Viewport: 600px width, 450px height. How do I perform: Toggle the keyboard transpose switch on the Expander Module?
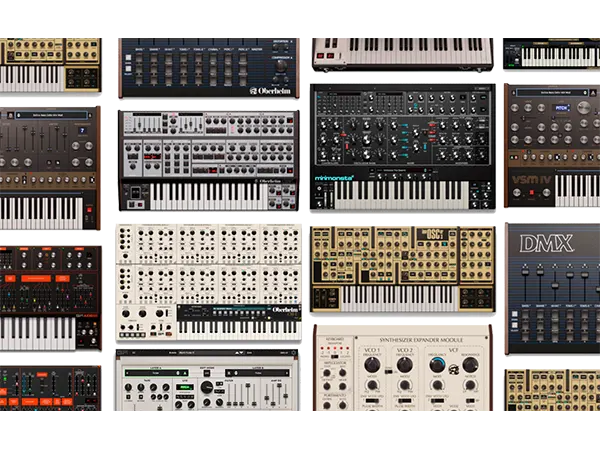pyautogui.click(x=334, y=357)
